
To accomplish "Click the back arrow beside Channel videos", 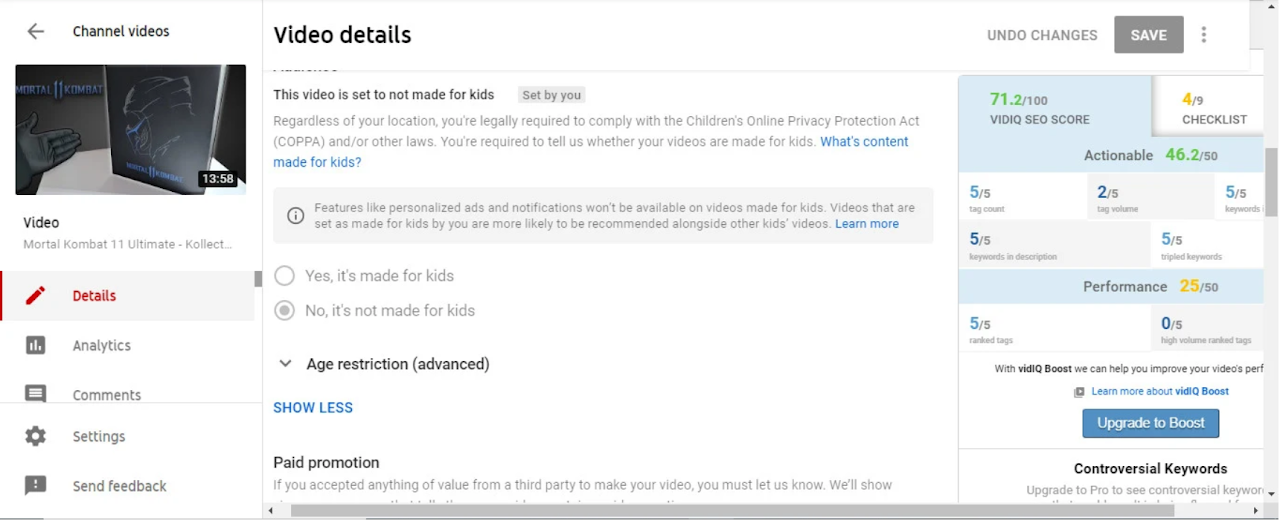I will tap(36, 31).
